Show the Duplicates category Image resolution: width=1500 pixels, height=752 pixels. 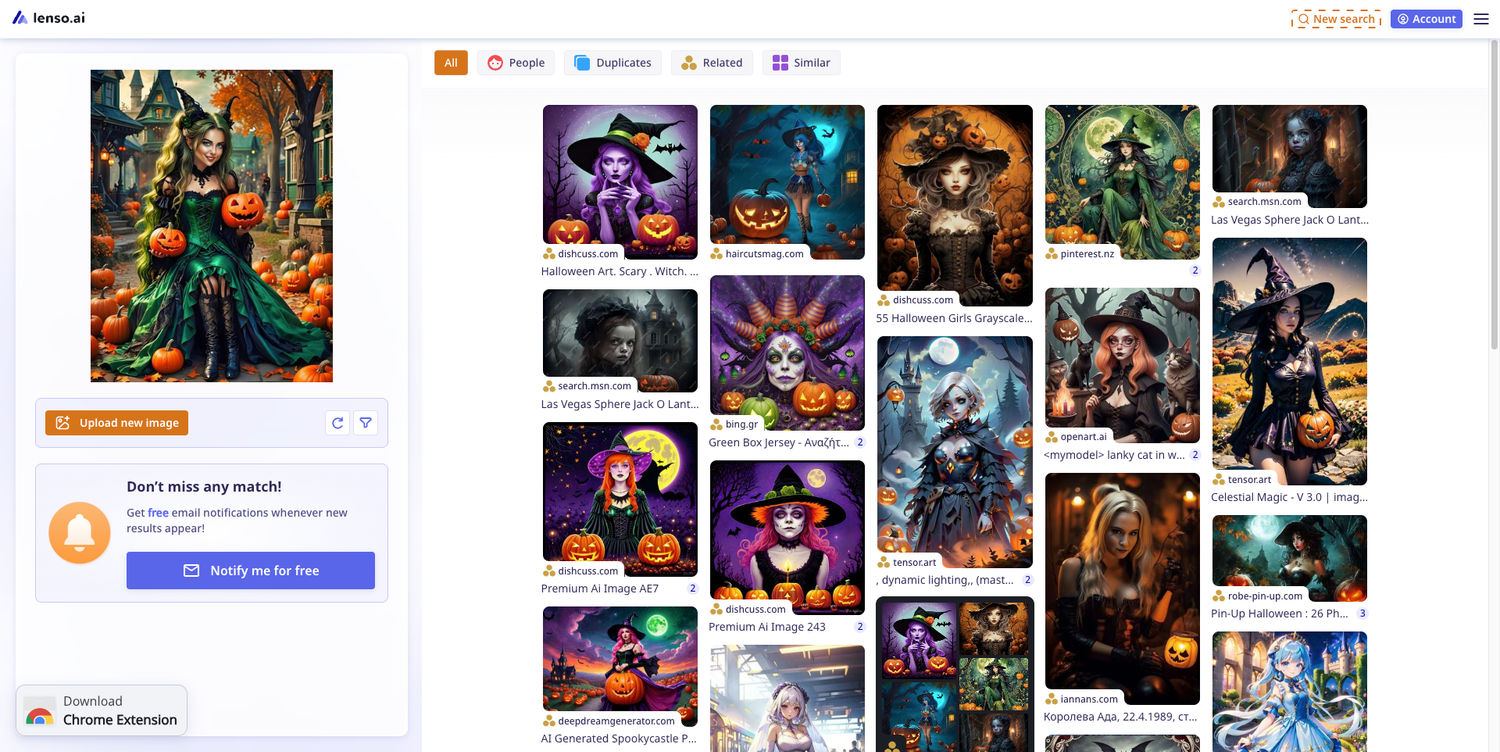[612, 63]
